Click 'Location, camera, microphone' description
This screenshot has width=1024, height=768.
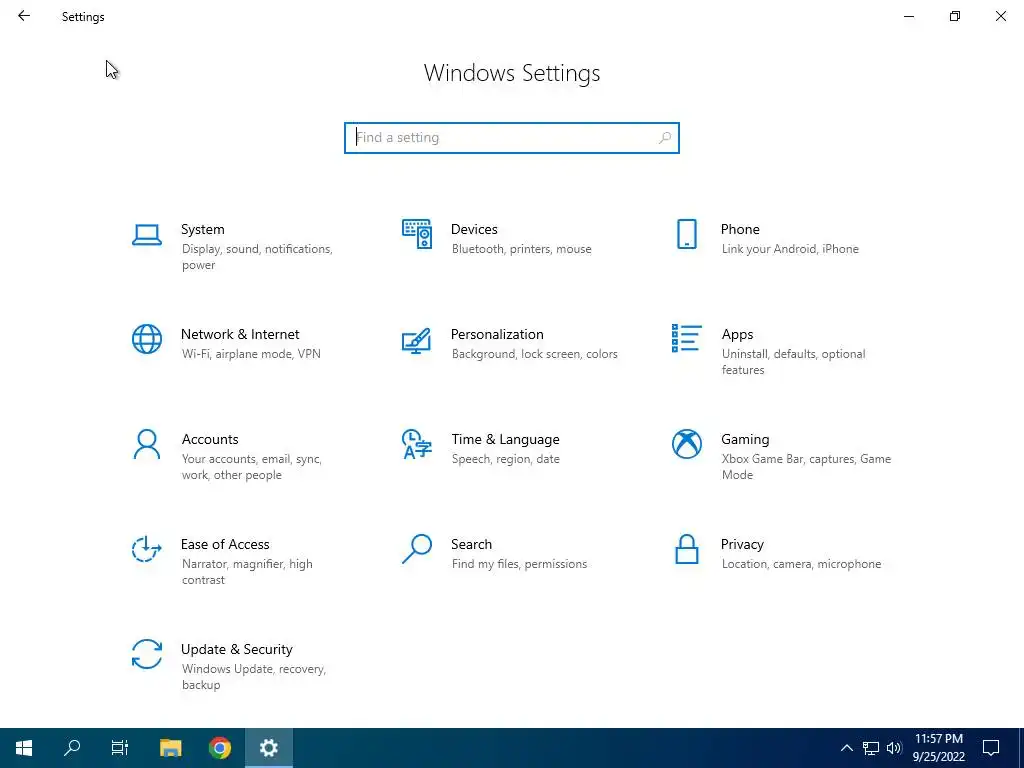pyautogui.click(x=801, y=564)
